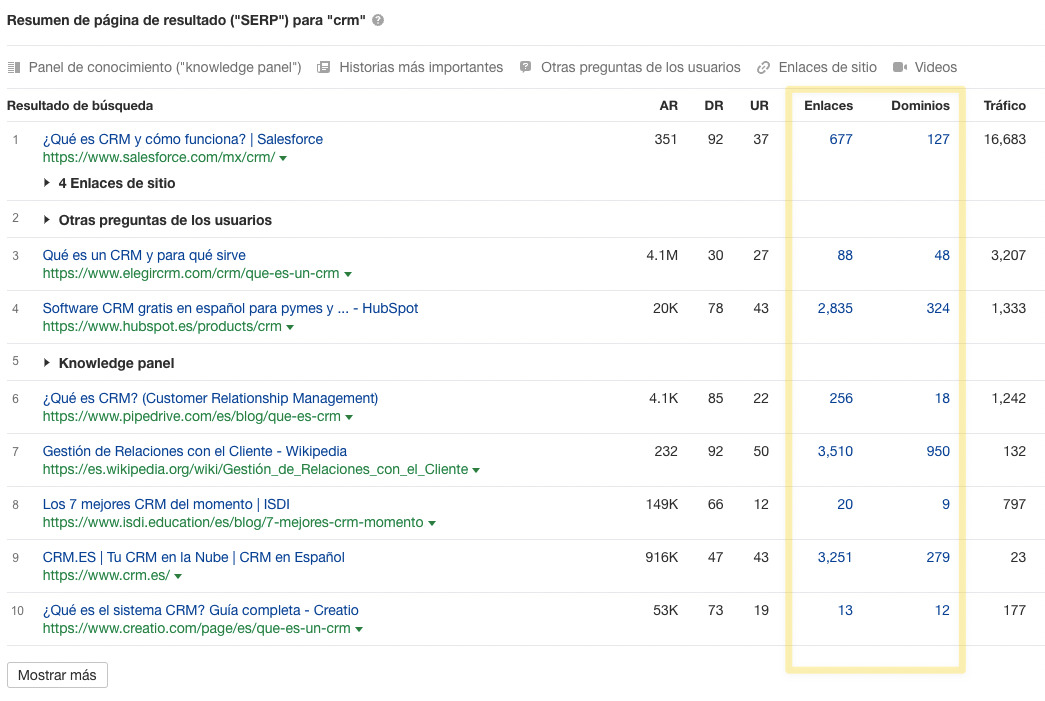
Task: Open dropdown arrow beside hubspot.es URL
Action: (290, 328)
